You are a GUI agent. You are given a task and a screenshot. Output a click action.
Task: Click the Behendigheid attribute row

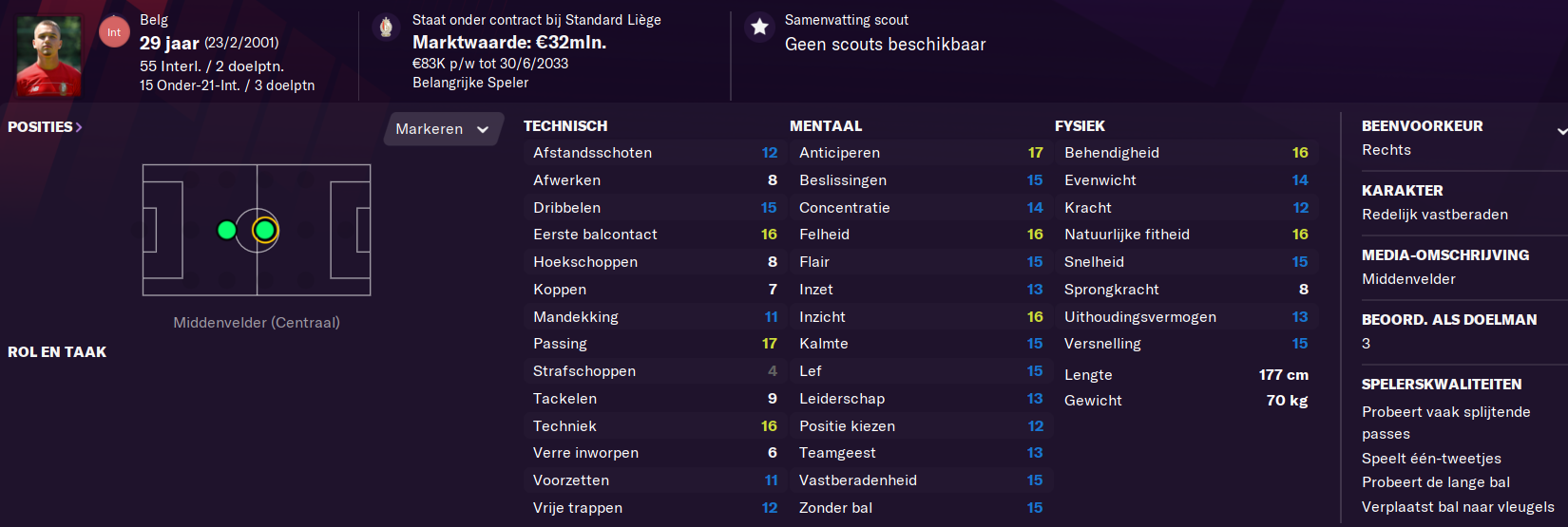tap(1186, 153)
